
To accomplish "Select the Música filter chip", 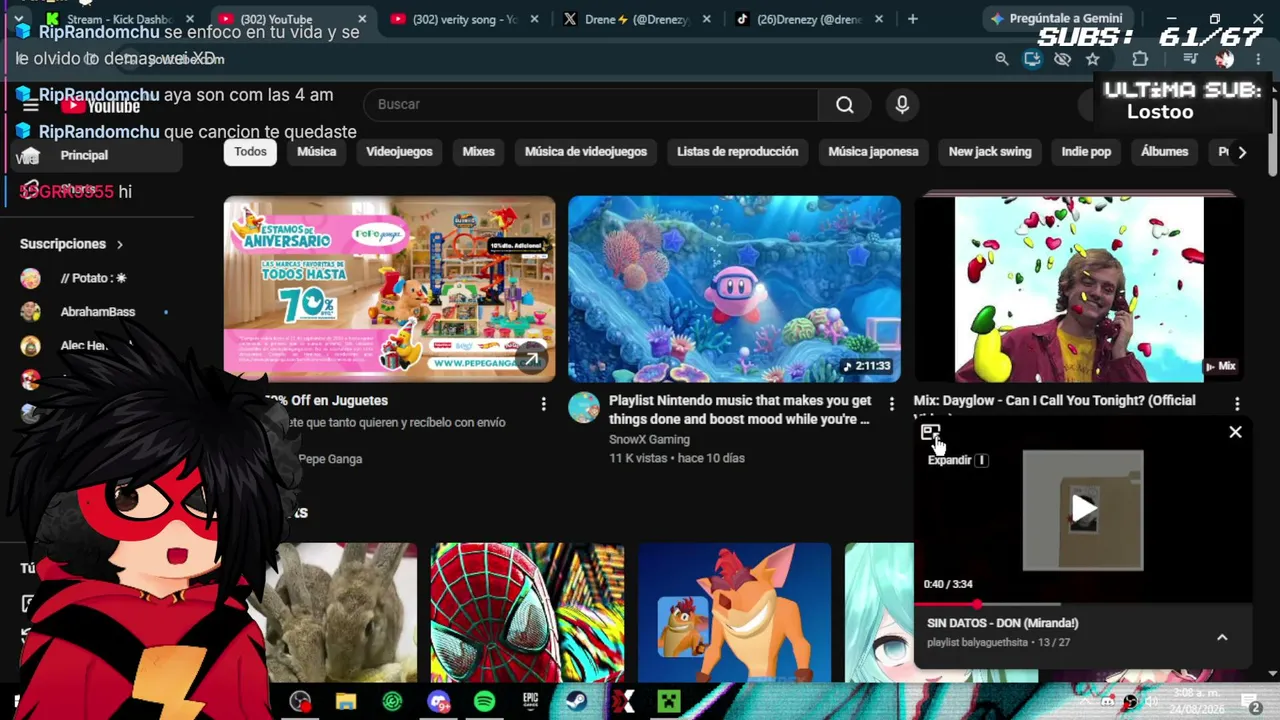I will click(x=316, y=152).
